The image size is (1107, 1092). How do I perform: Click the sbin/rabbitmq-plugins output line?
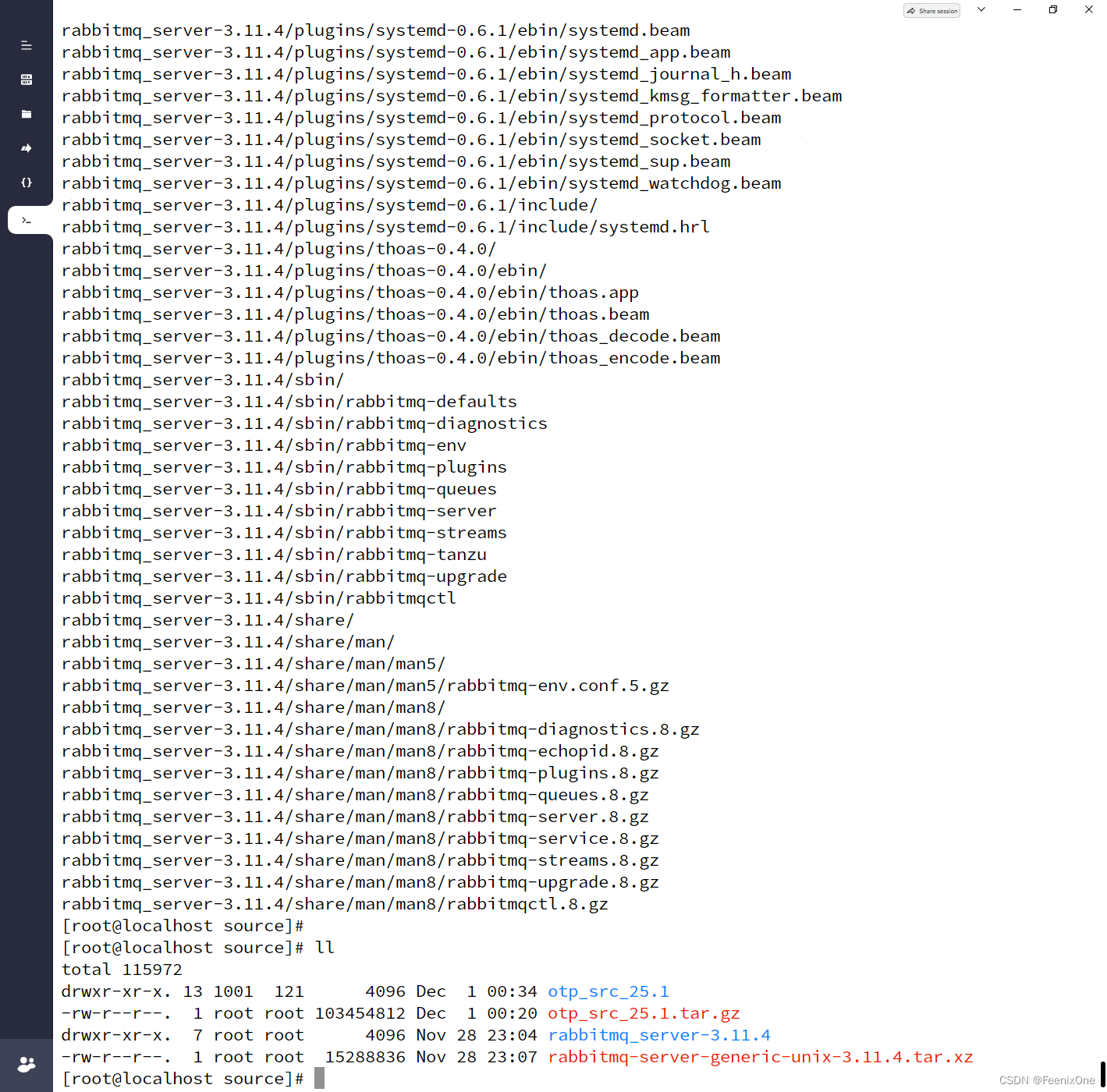pyautogui.click(x=284, y=467)
